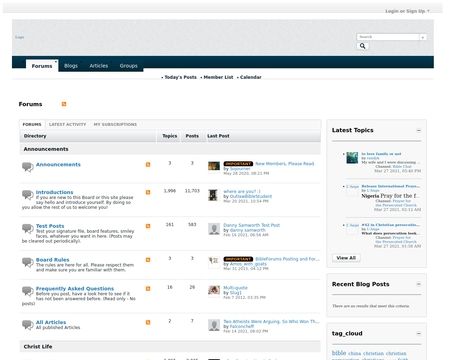
Task: Open the Groups navigation tab
Action: 129,66
